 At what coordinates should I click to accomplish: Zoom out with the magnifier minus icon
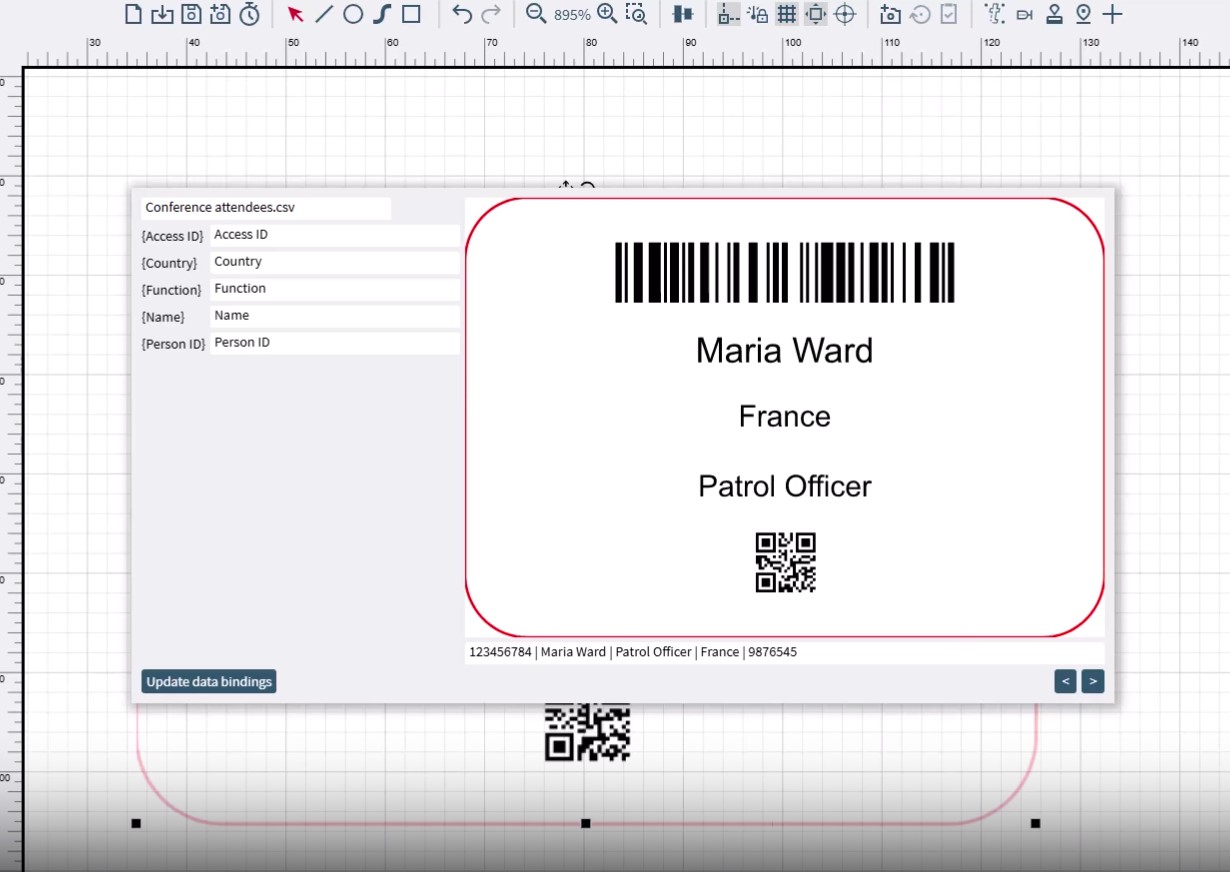coord(536,14)
